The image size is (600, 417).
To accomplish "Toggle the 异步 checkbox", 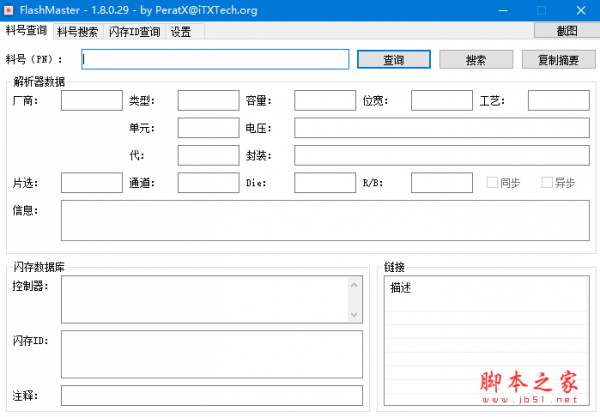I will (547, 182).
